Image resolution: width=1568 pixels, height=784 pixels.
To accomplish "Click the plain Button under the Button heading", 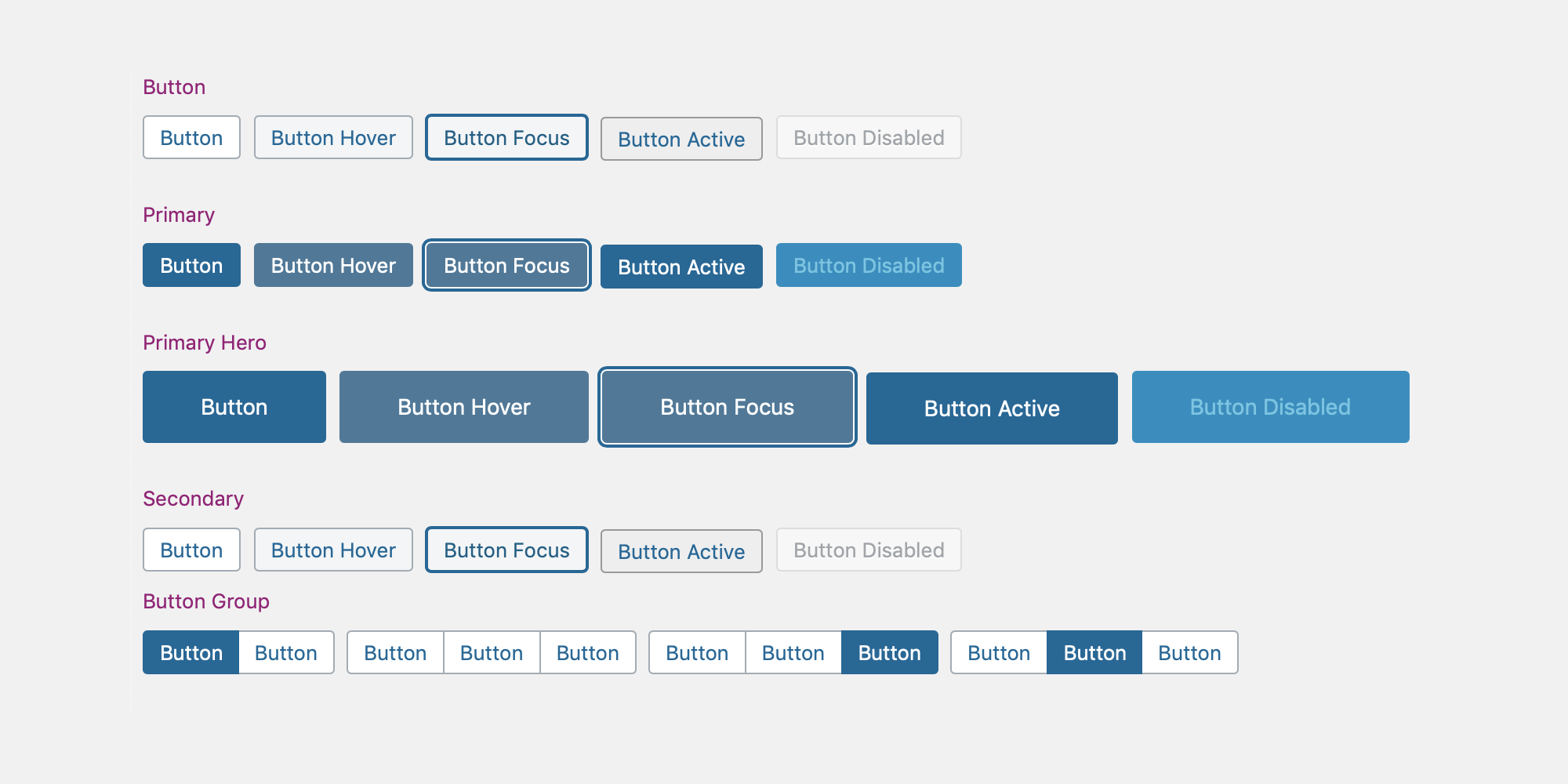I will (x=191, y=138).
